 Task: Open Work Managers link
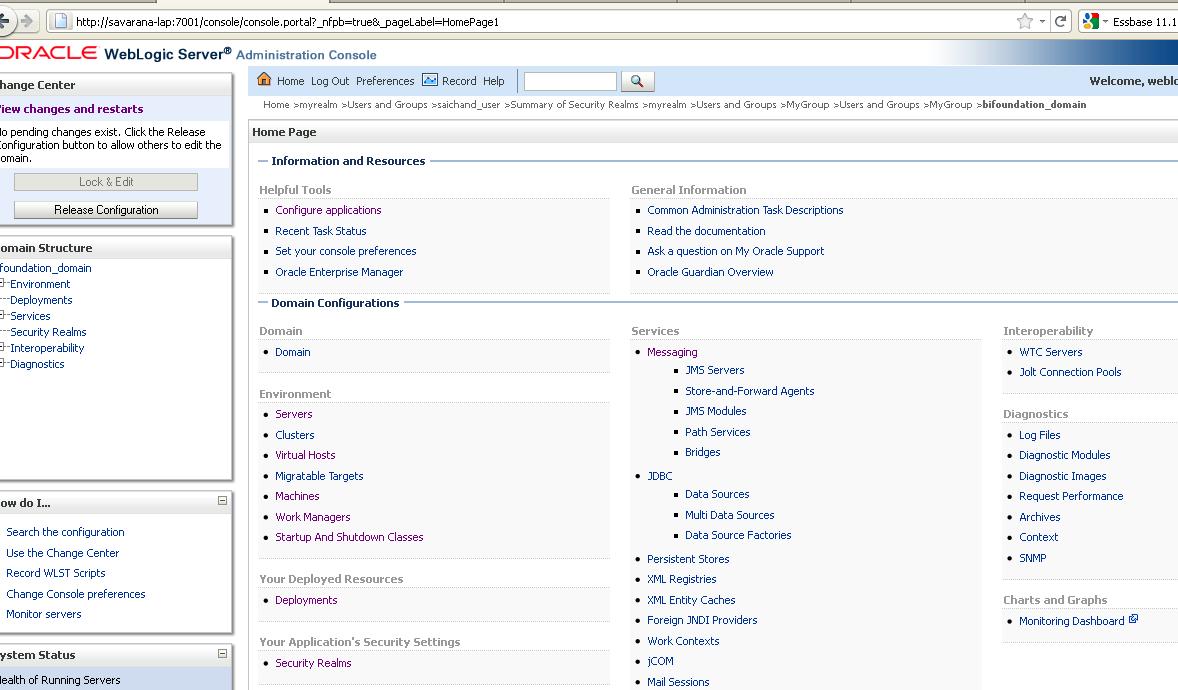click(313, 517)
